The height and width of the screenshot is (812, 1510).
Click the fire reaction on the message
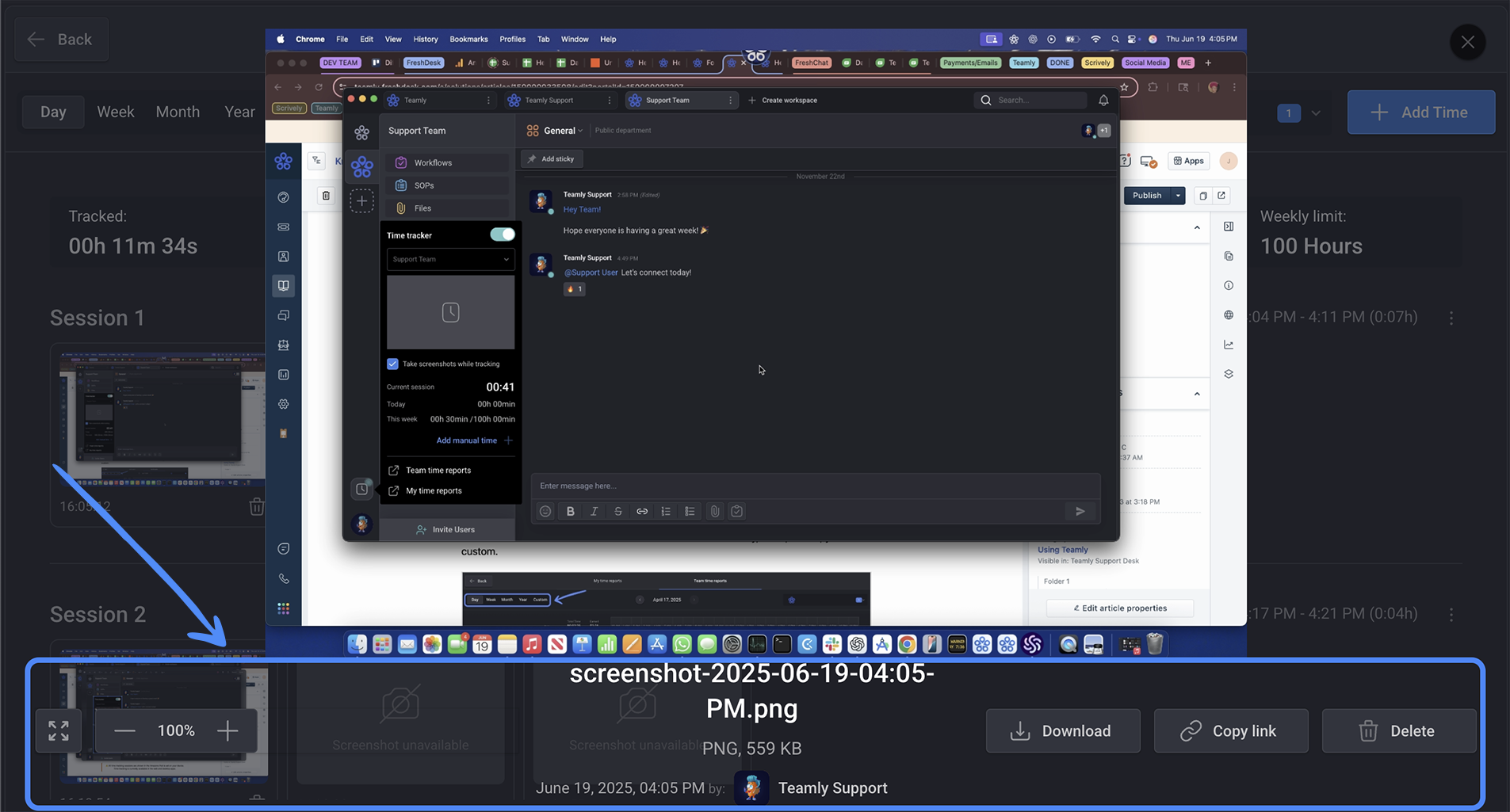(574, 289)
